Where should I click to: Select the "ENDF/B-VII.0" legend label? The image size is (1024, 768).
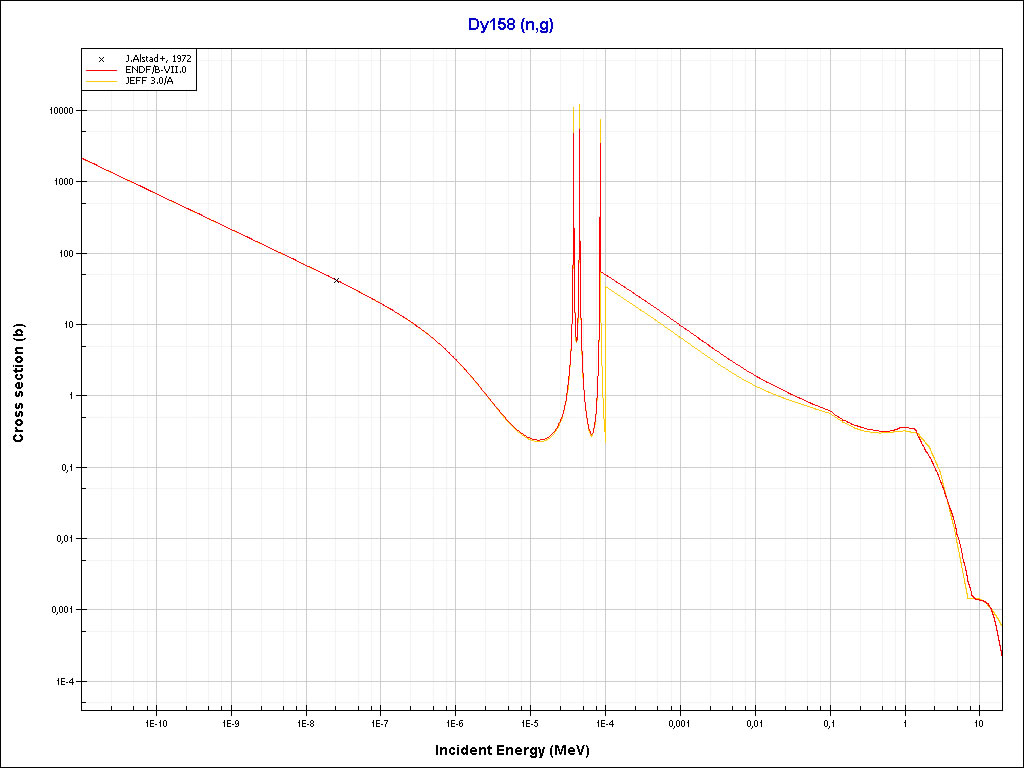click(x=155, y=71)
